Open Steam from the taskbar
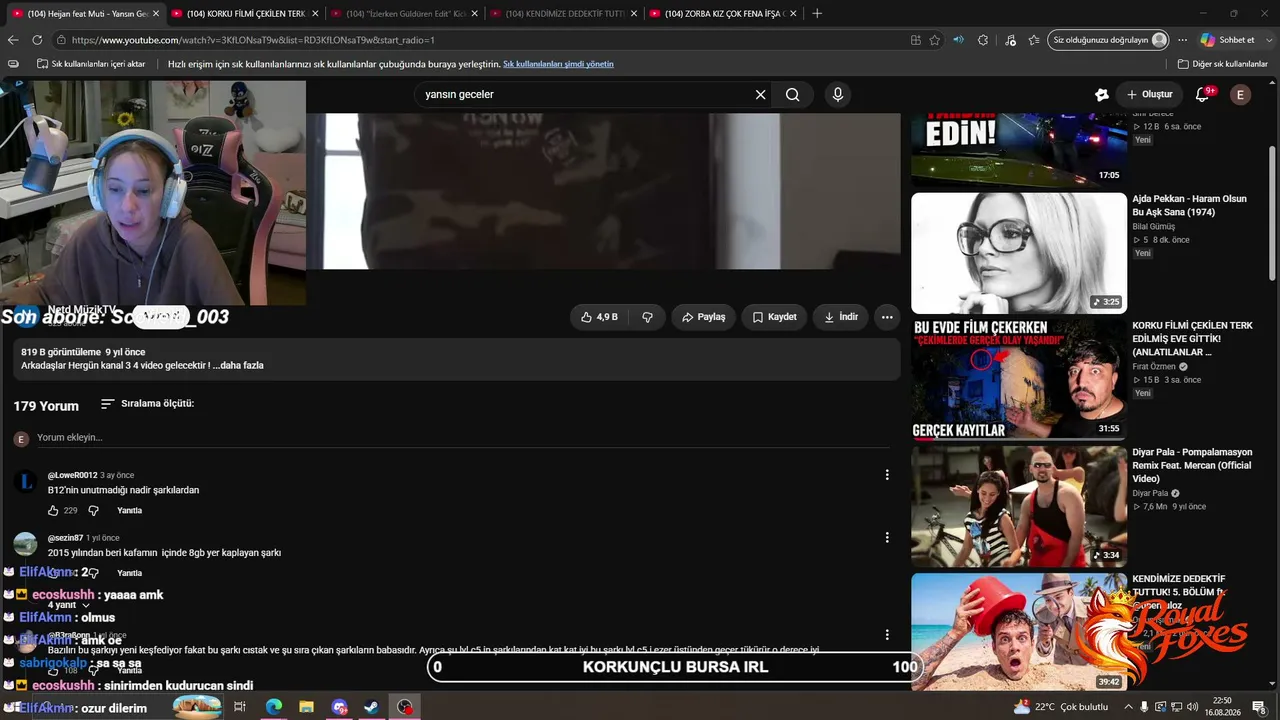Screen dimensions: 1280x720 (x=371, y=707)
